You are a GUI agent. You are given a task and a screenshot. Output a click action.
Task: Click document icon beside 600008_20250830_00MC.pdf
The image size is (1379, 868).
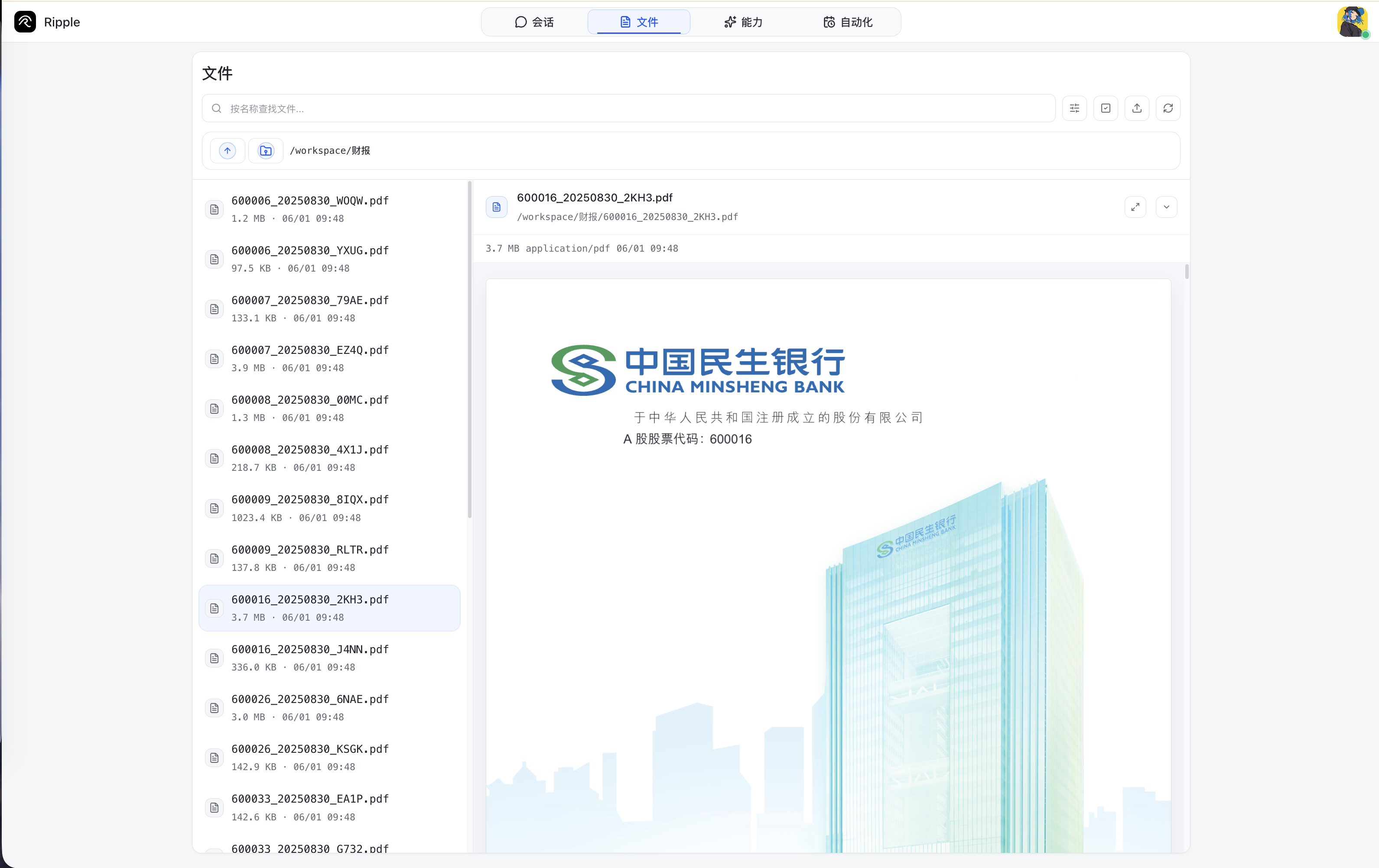point(214,408)
